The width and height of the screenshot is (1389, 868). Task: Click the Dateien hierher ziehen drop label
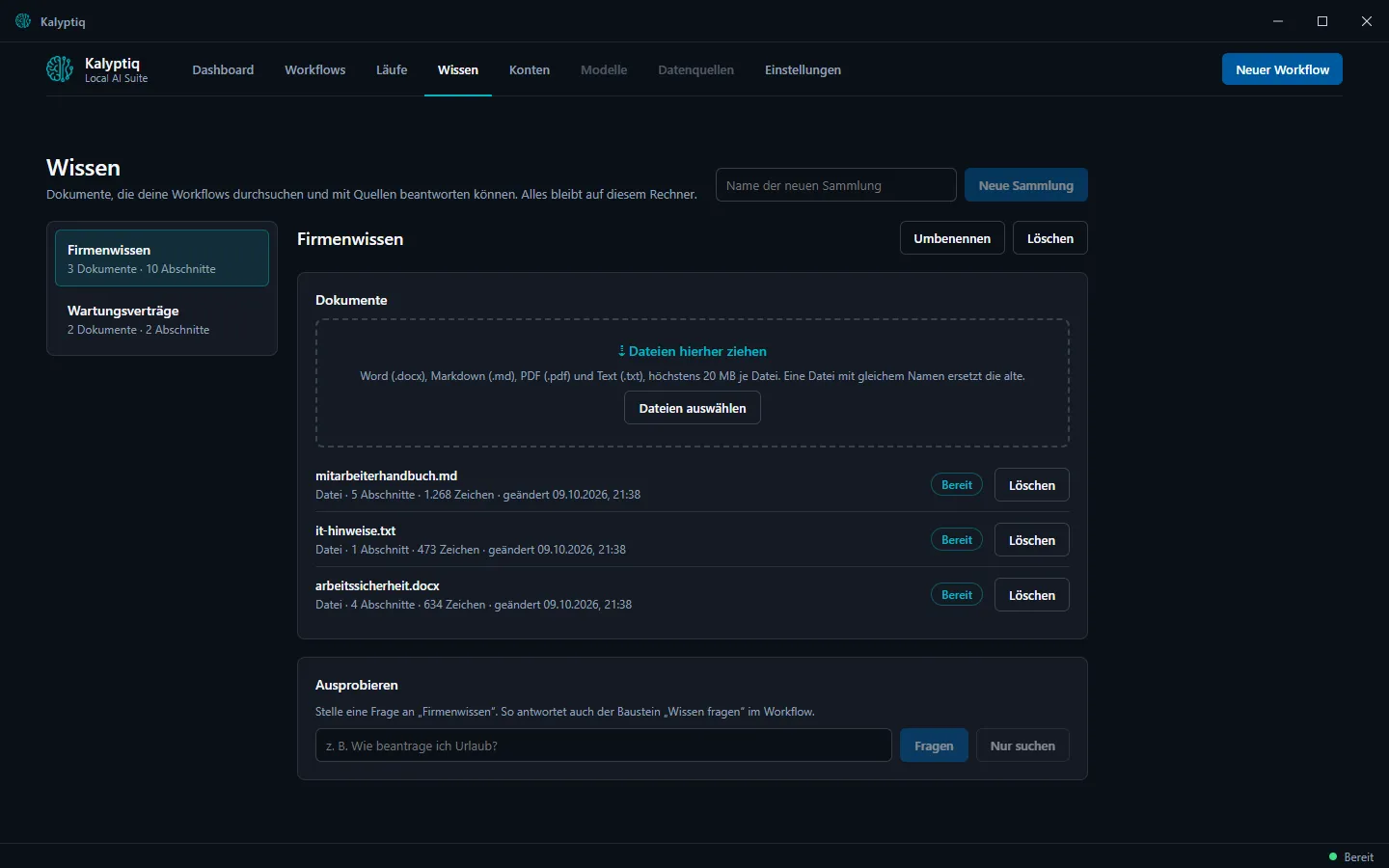coord(693,351)
